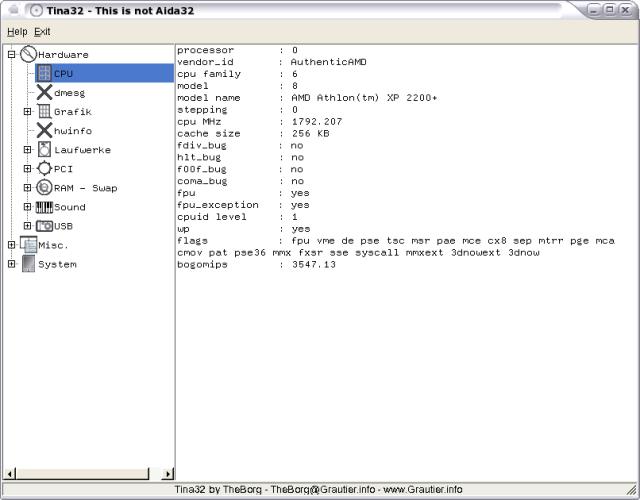Click the 'fpu_exception' label
This screenshot has width=640, height=500.
pos(218,205)
